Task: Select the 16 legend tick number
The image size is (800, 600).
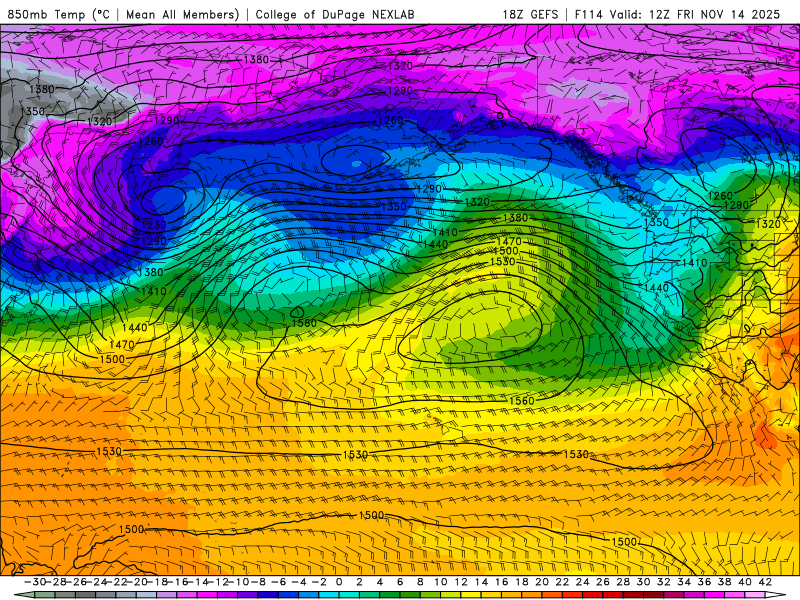Action: [x=502, y=582]
